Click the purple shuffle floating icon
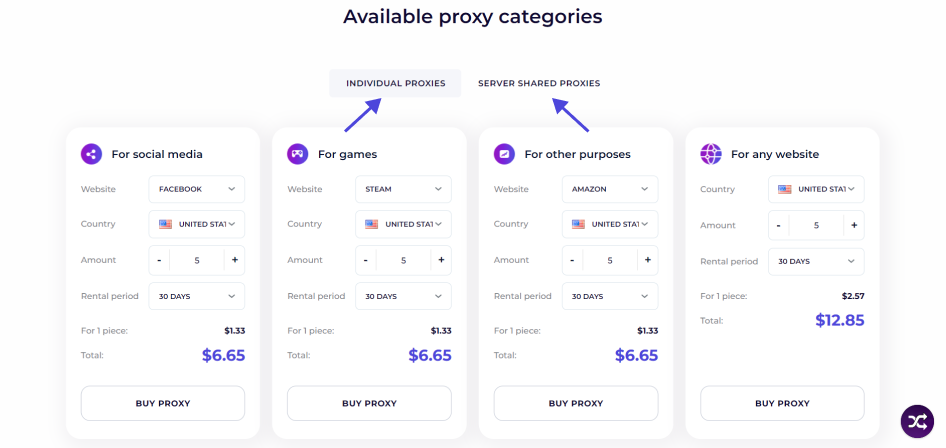946x448 pixels. tap(917, 421)
